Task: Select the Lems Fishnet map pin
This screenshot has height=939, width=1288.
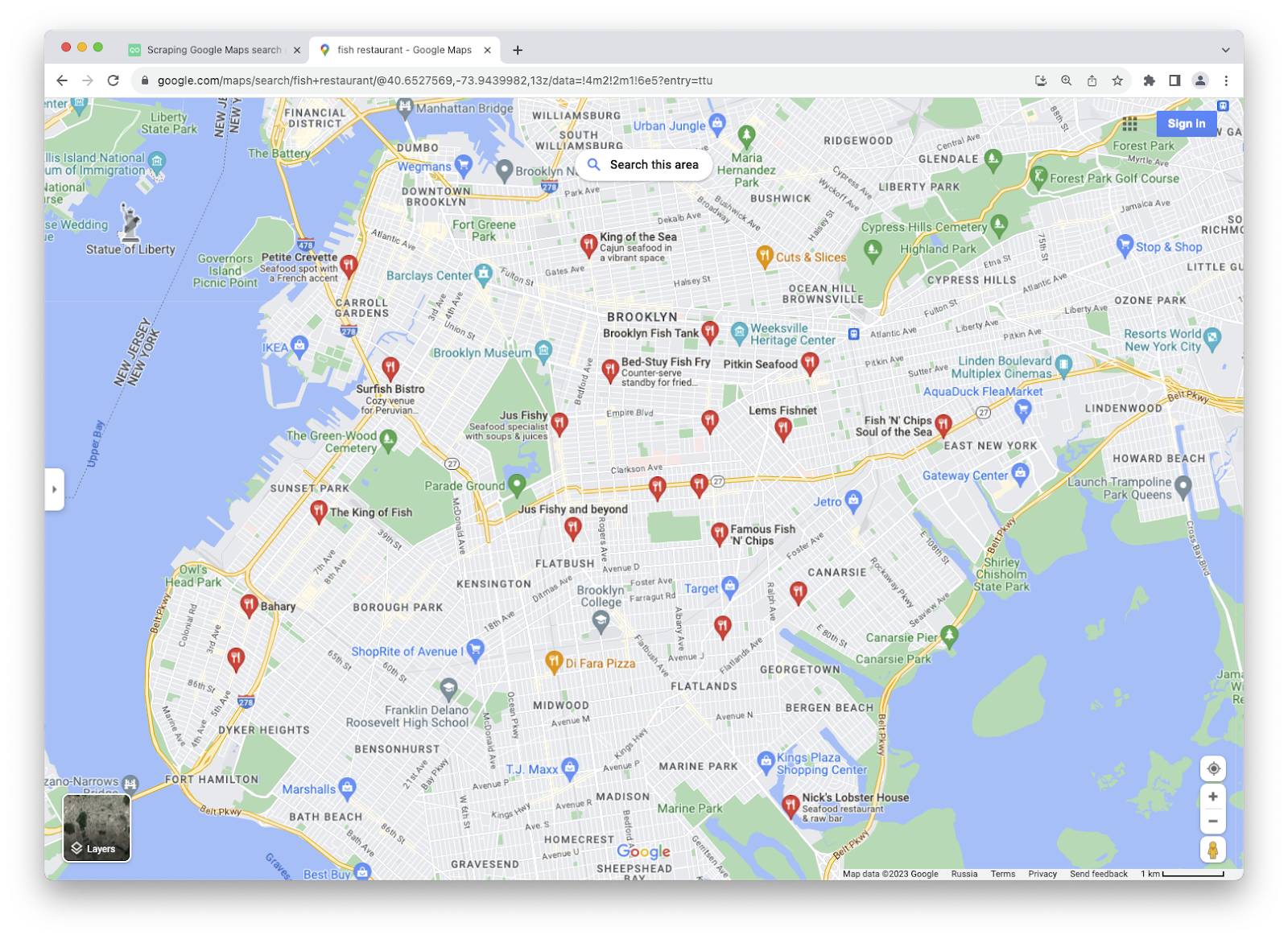Action: pos(782,430)
